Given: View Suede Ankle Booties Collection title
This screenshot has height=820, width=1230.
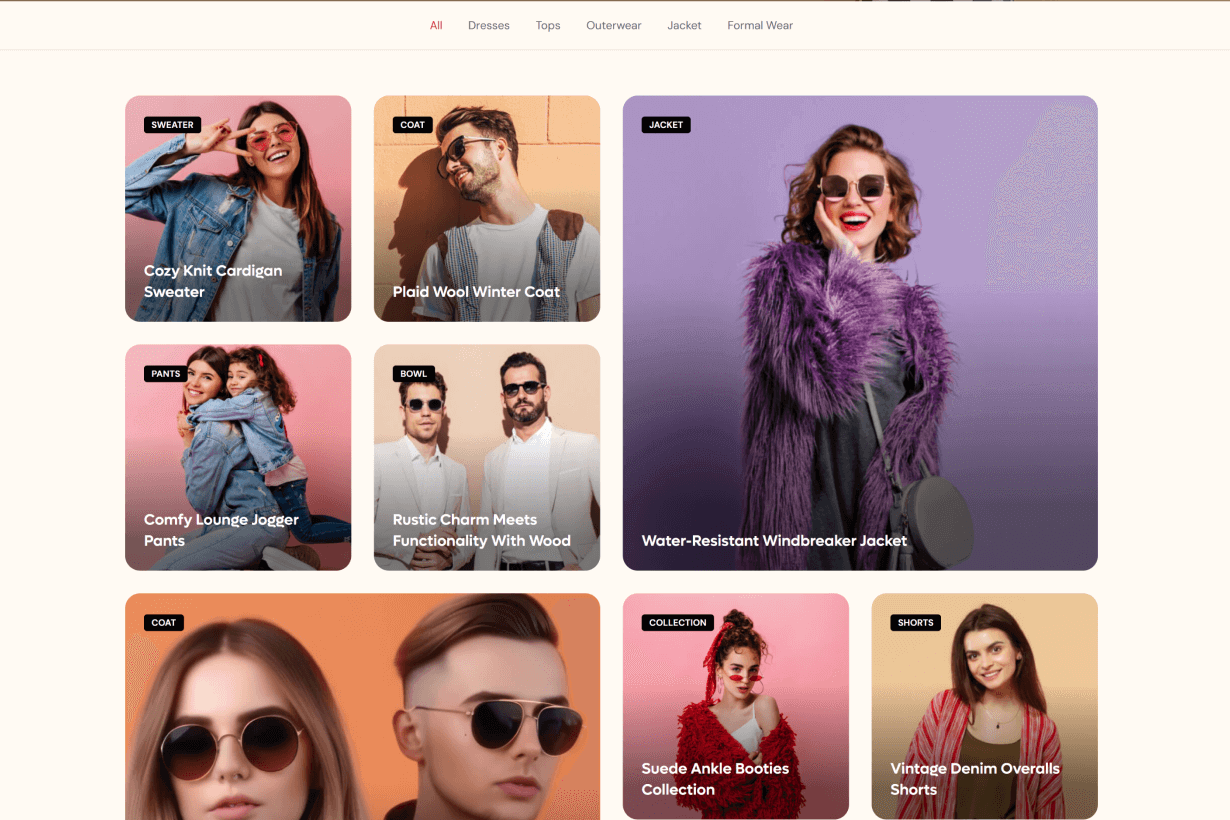Looking at the screenshot, I should click(714, 779).
